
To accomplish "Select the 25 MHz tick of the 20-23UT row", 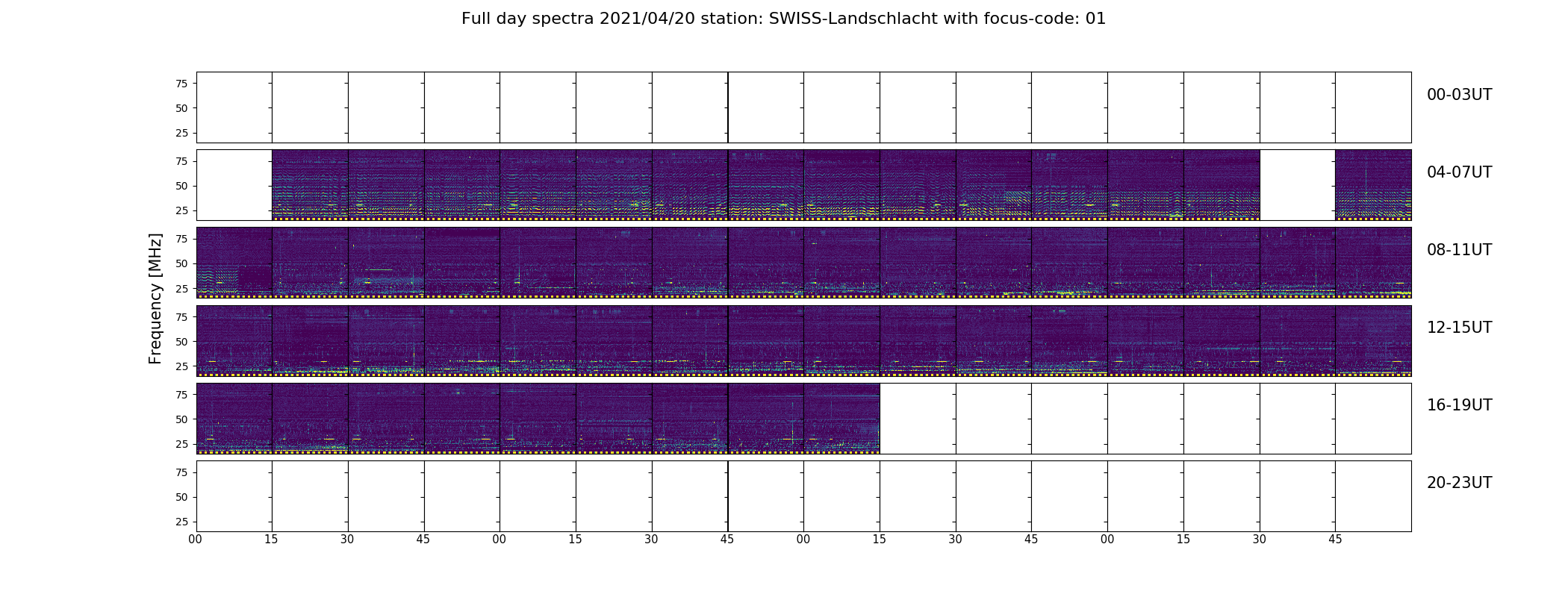I will point(181,522).
